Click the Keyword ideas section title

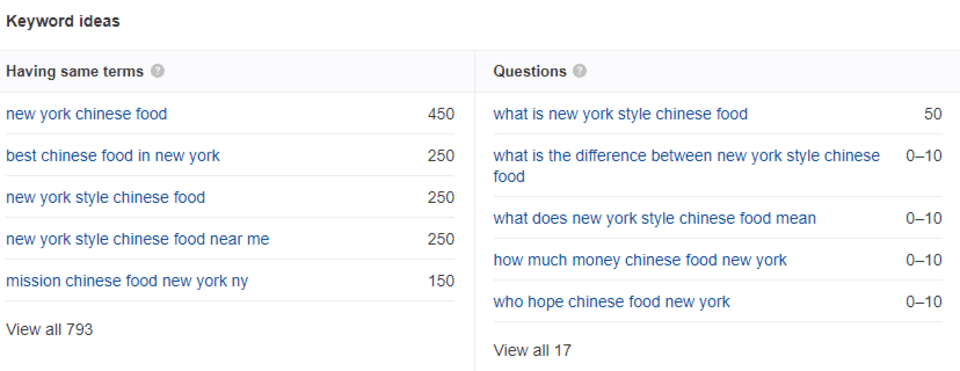pos(62,21)
